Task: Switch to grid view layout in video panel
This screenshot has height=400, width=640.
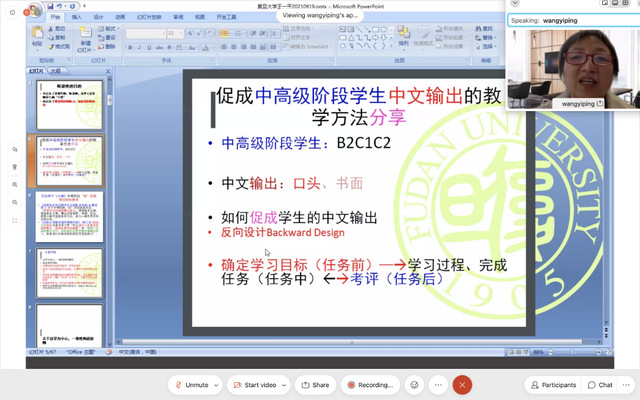Action: coord(625,3)
